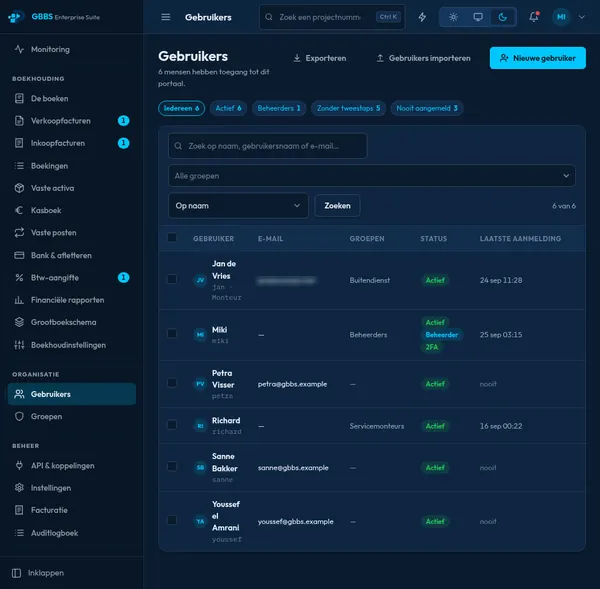The width and height of the screenshot is (600, 589).
Task: Select the Actief 6 filter
Action: 228,108
